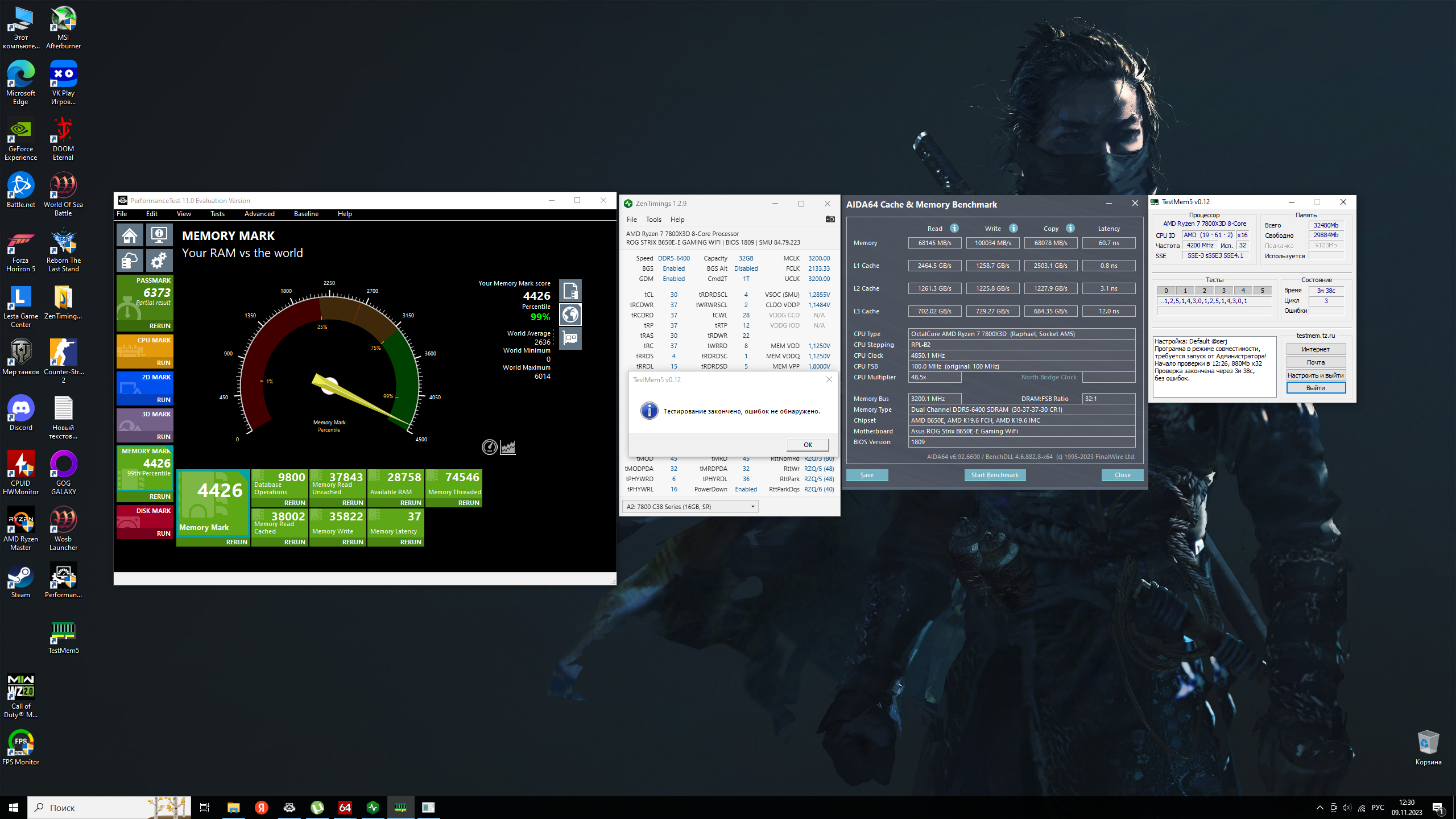Toggle test 0 button in TestMem5
This screenshot has width=1456, height=819.
(x=1166, y=291)
